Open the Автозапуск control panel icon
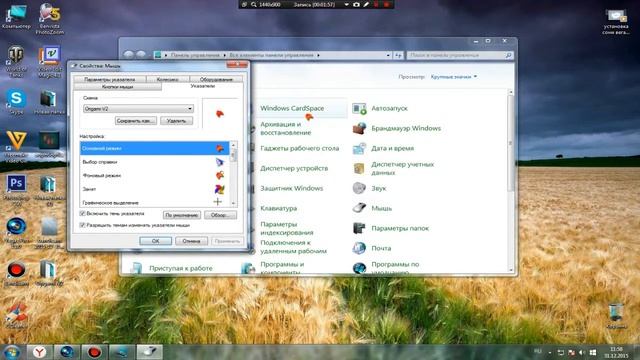640x360 pixels. coord(359,109)
